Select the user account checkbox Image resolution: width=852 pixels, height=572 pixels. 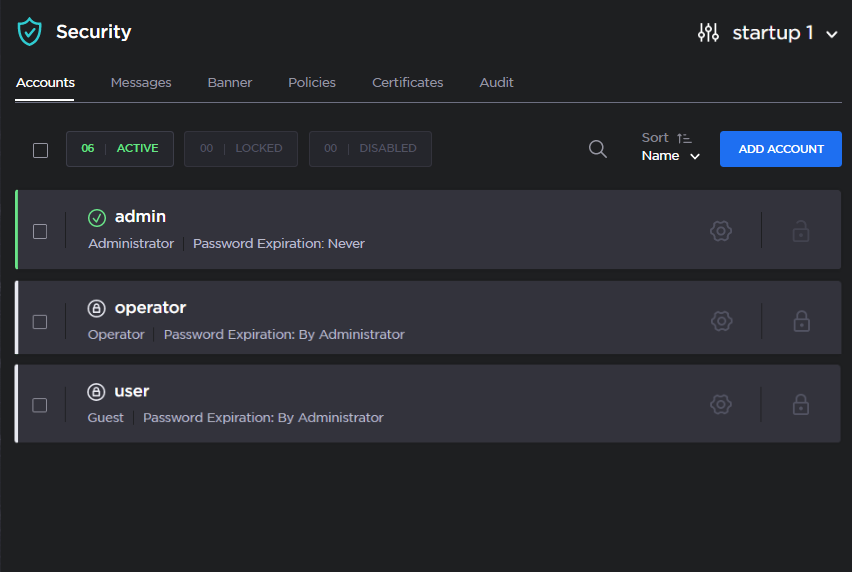pos(40,405)
